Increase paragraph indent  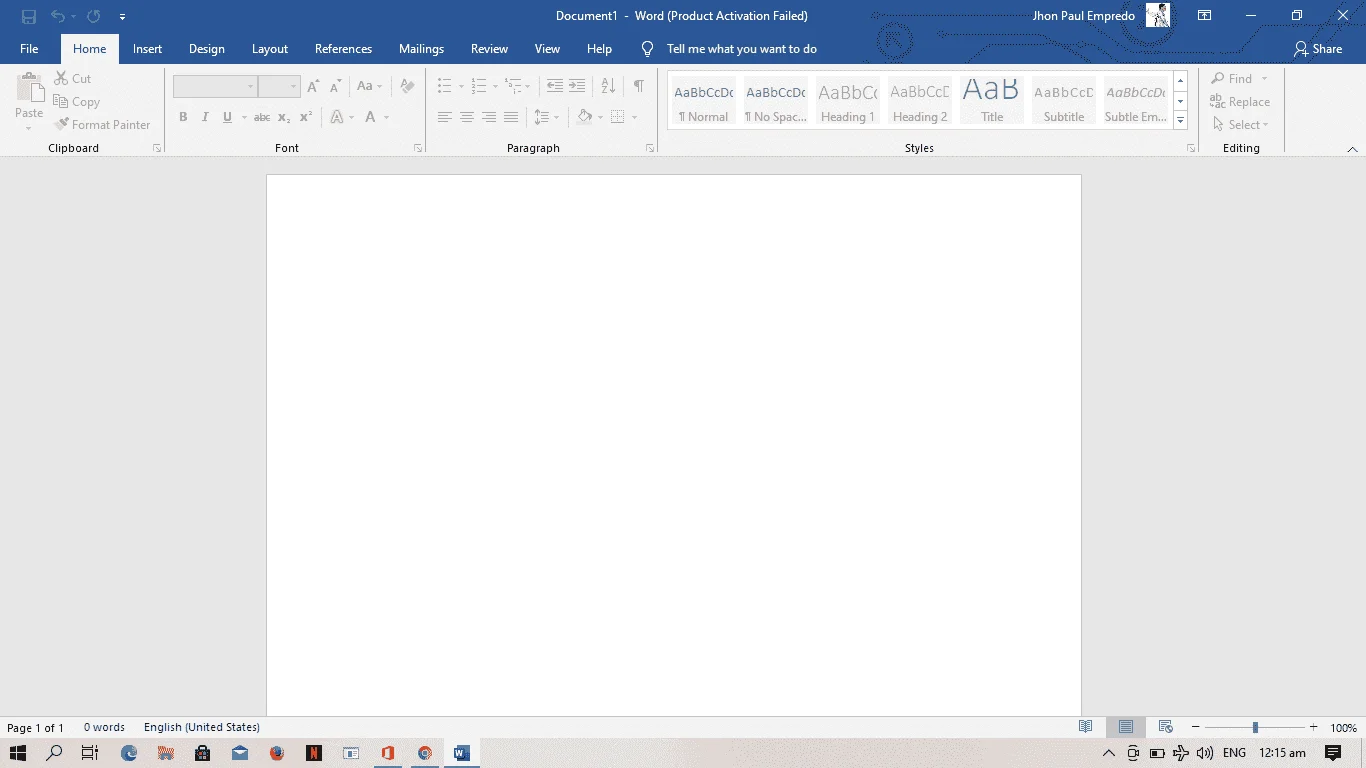pyautogui.click(x=577, y=87)
